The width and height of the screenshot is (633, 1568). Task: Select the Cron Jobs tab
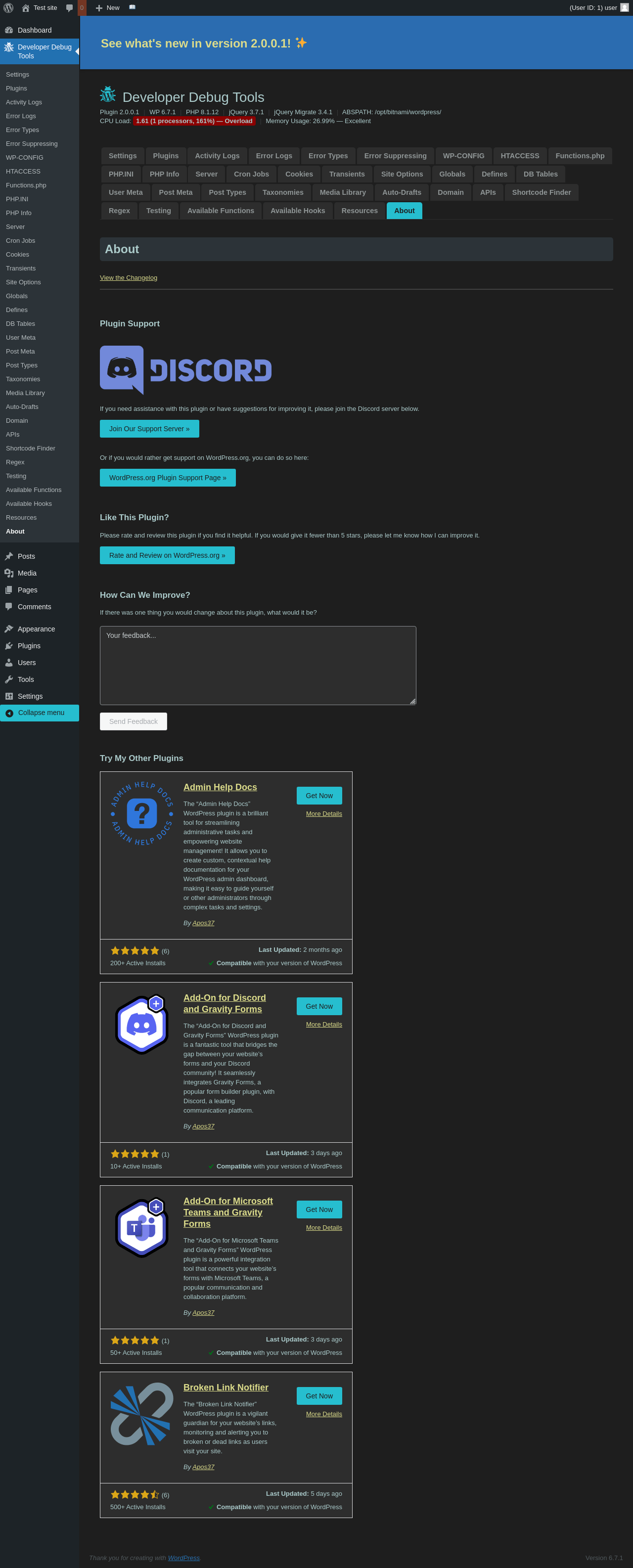251,174
